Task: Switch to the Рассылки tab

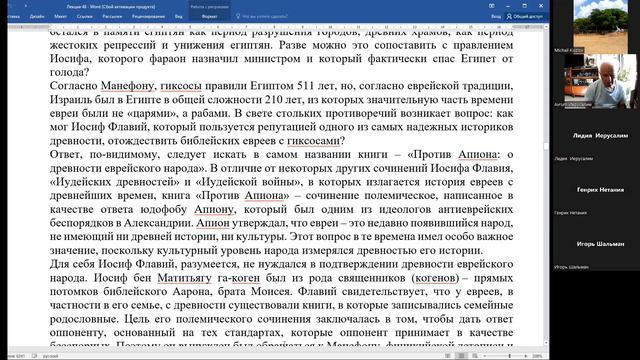Action: (112, 17)
